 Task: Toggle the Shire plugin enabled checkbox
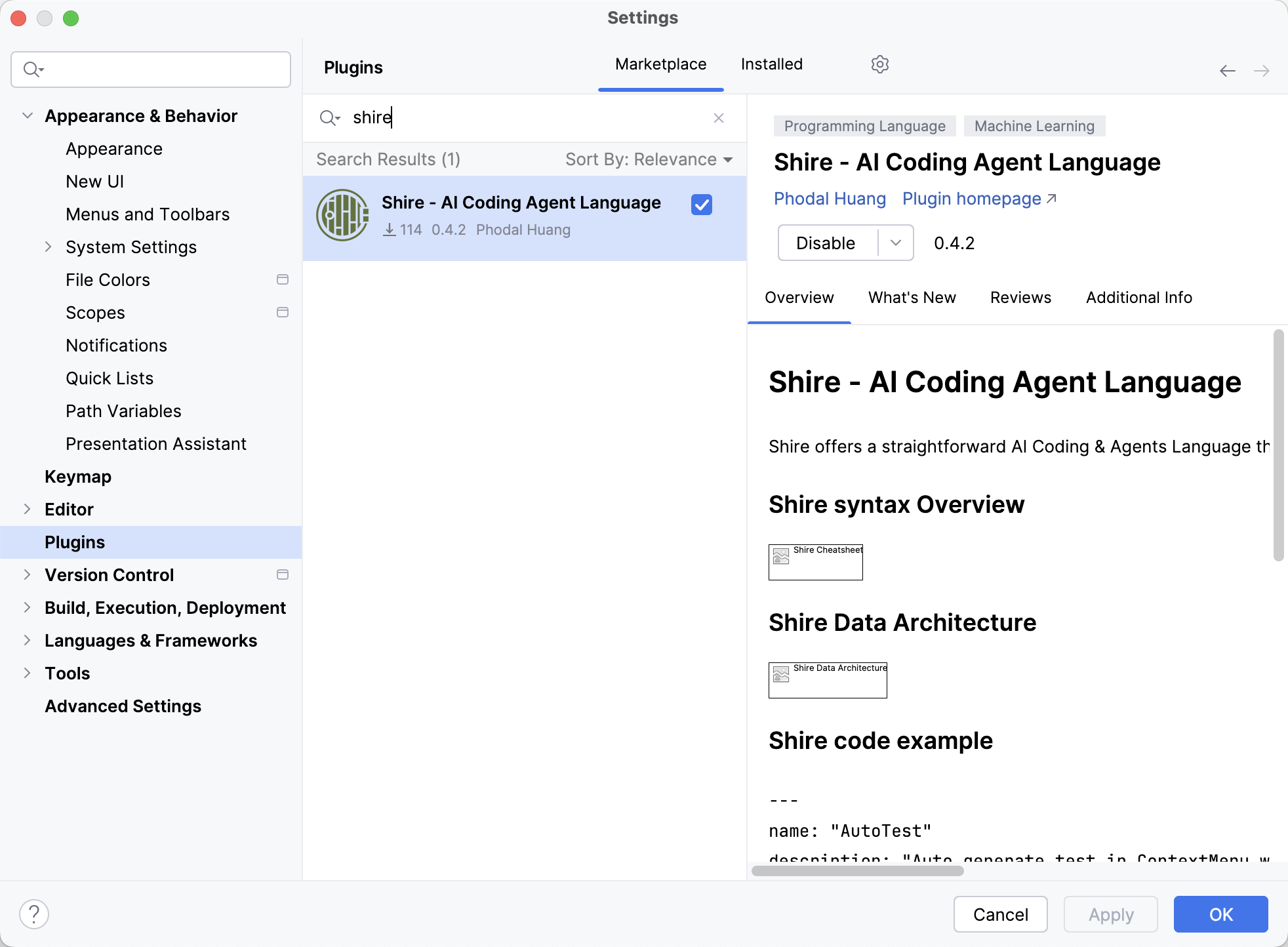click(701, 204)
